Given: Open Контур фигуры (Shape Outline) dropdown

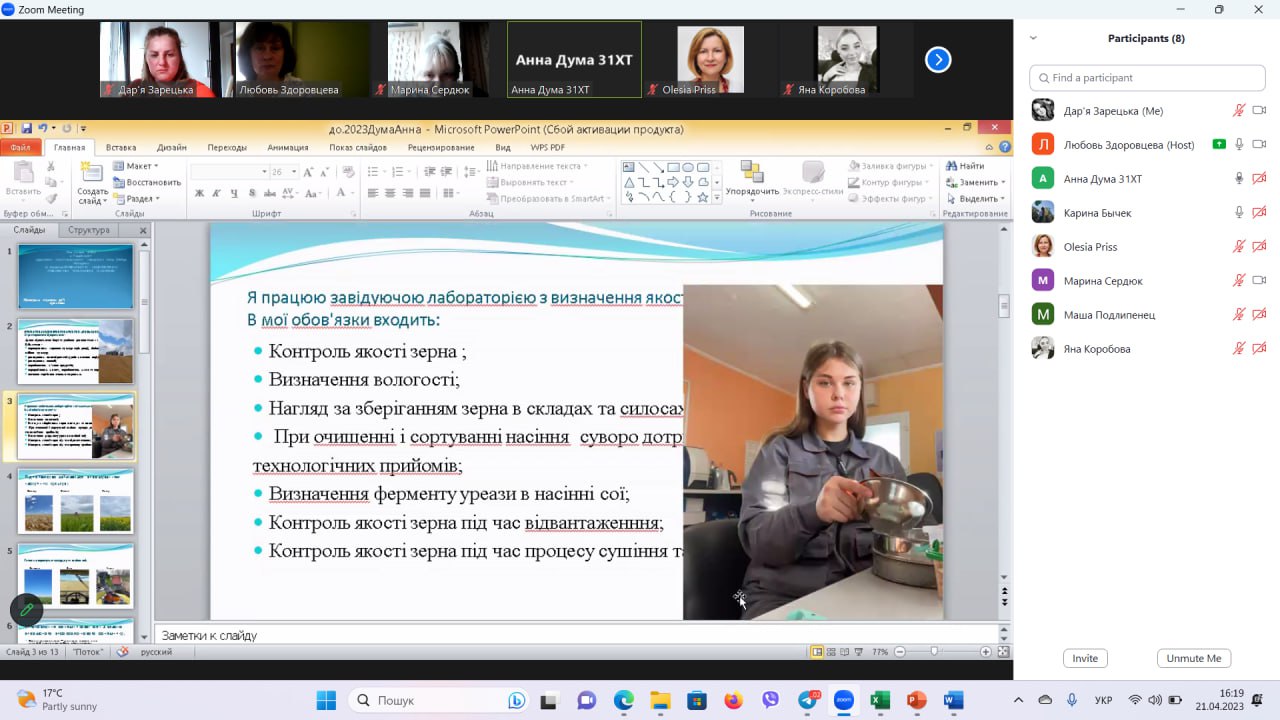Looking at the screenshot, I should tap(890, 182).
